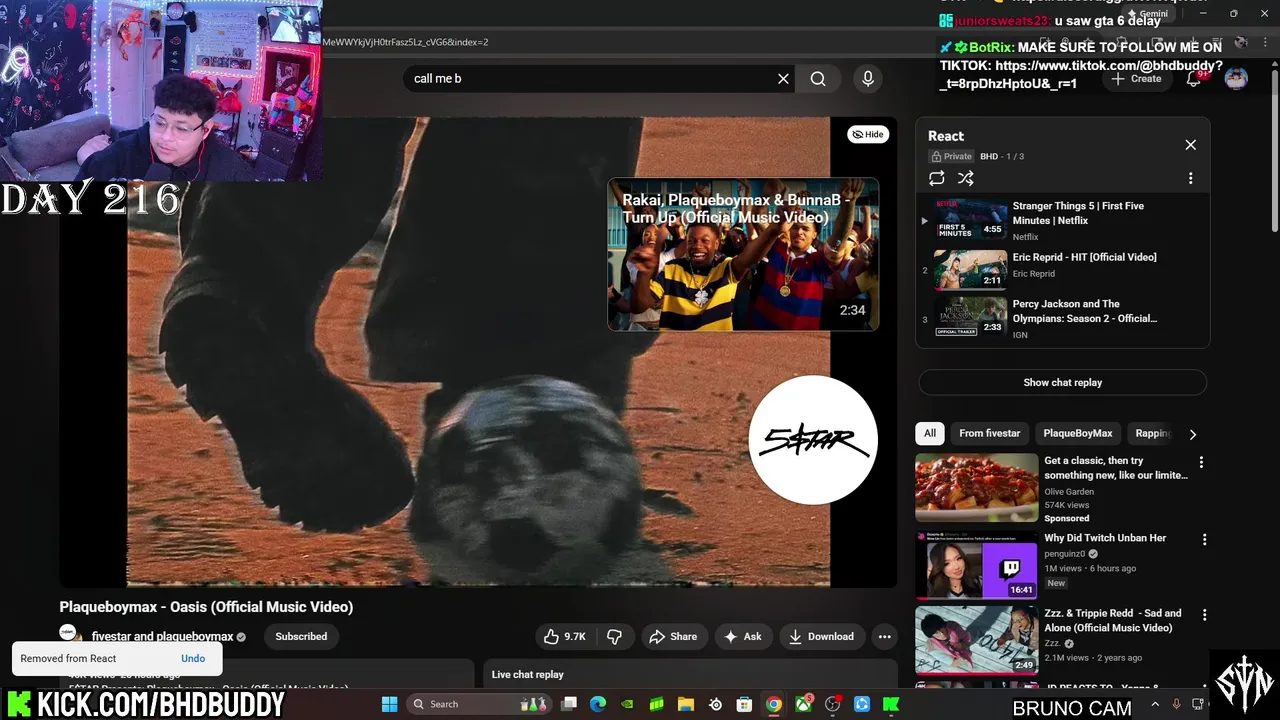Download the video
This screenshot has height=720, width=1280.
(821, 636)
